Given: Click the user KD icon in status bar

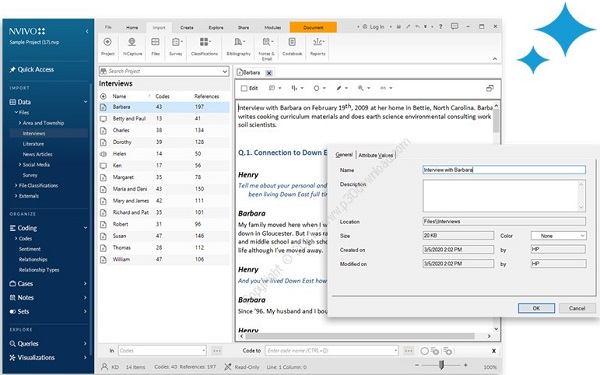Looking at the screenshot, I should pos(104,367).
